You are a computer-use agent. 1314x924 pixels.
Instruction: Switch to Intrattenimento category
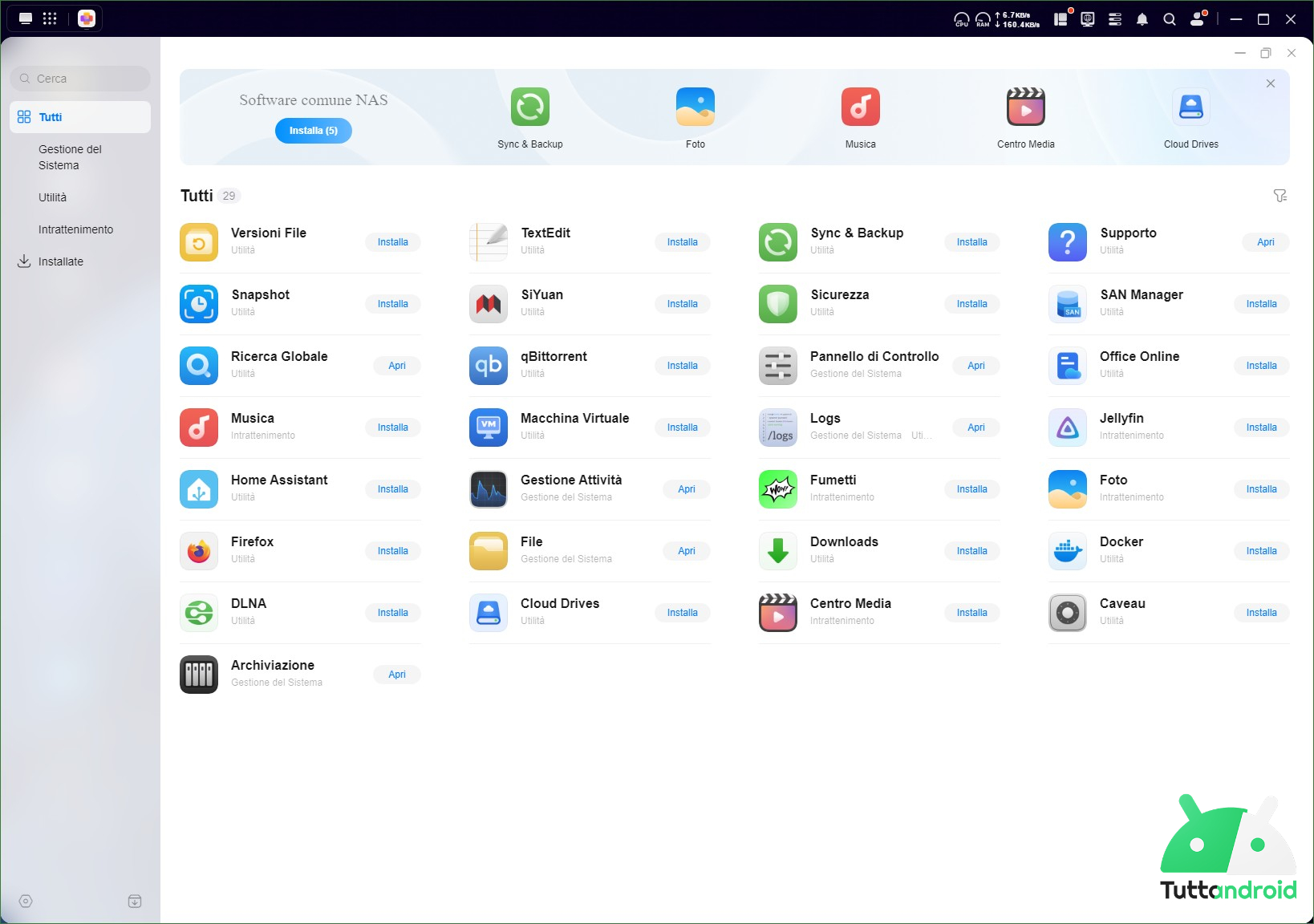coord(80,229)
